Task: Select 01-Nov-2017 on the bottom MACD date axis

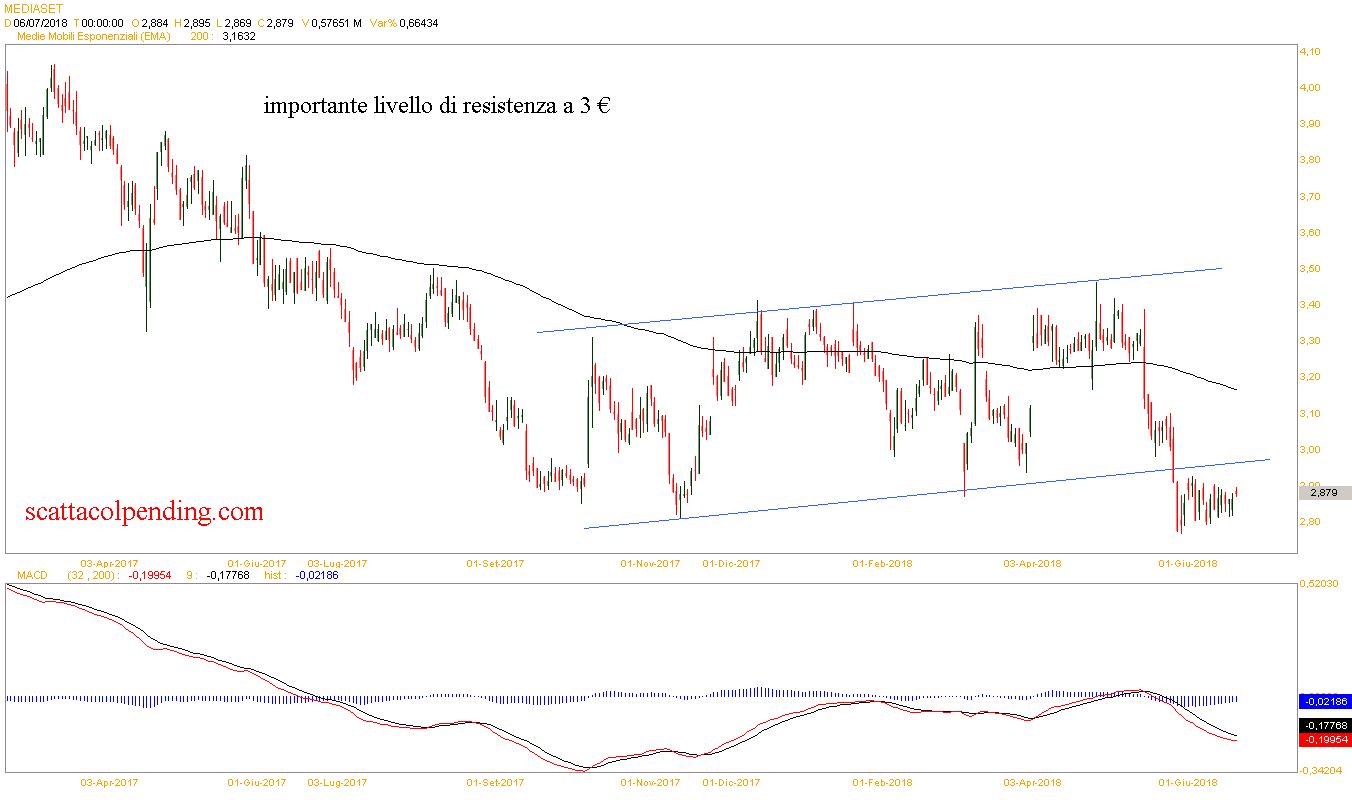Action: tap(650, 782)
